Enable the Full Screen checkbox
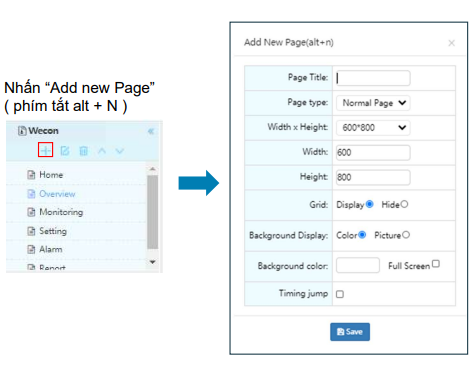 [x=436, y=264]
